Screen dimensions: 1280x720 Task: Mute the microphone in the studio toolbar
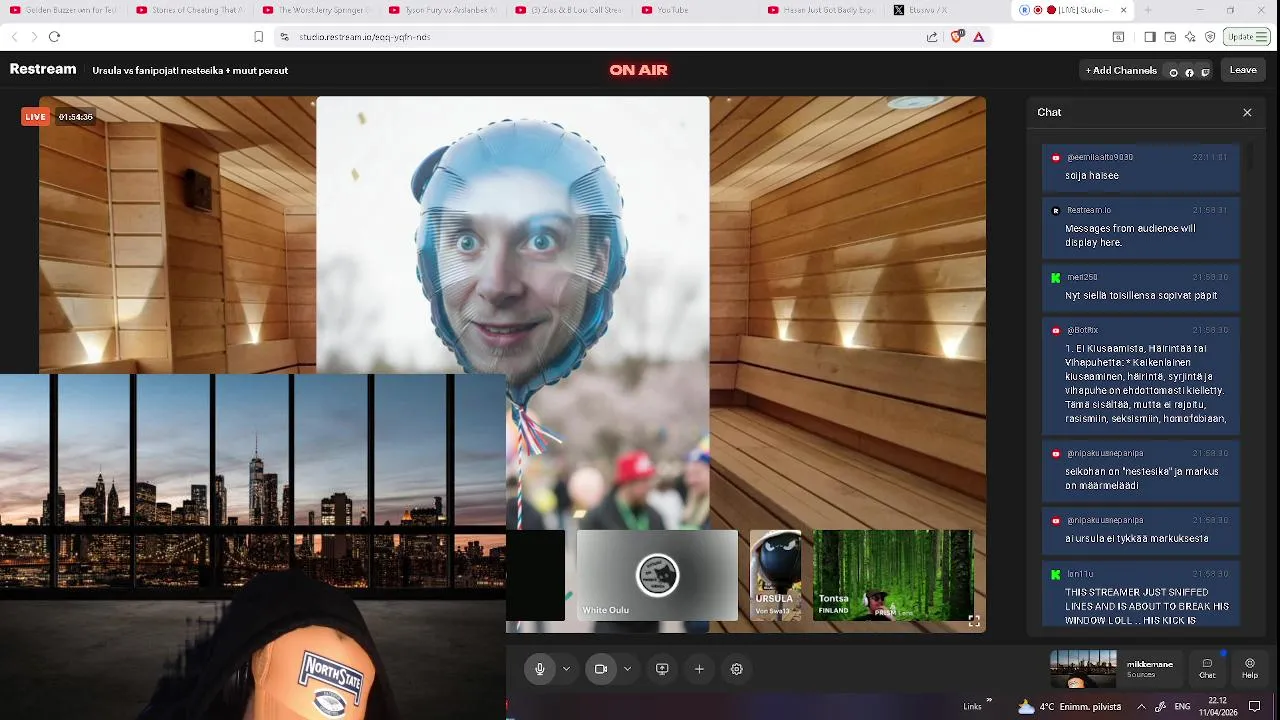540,669
